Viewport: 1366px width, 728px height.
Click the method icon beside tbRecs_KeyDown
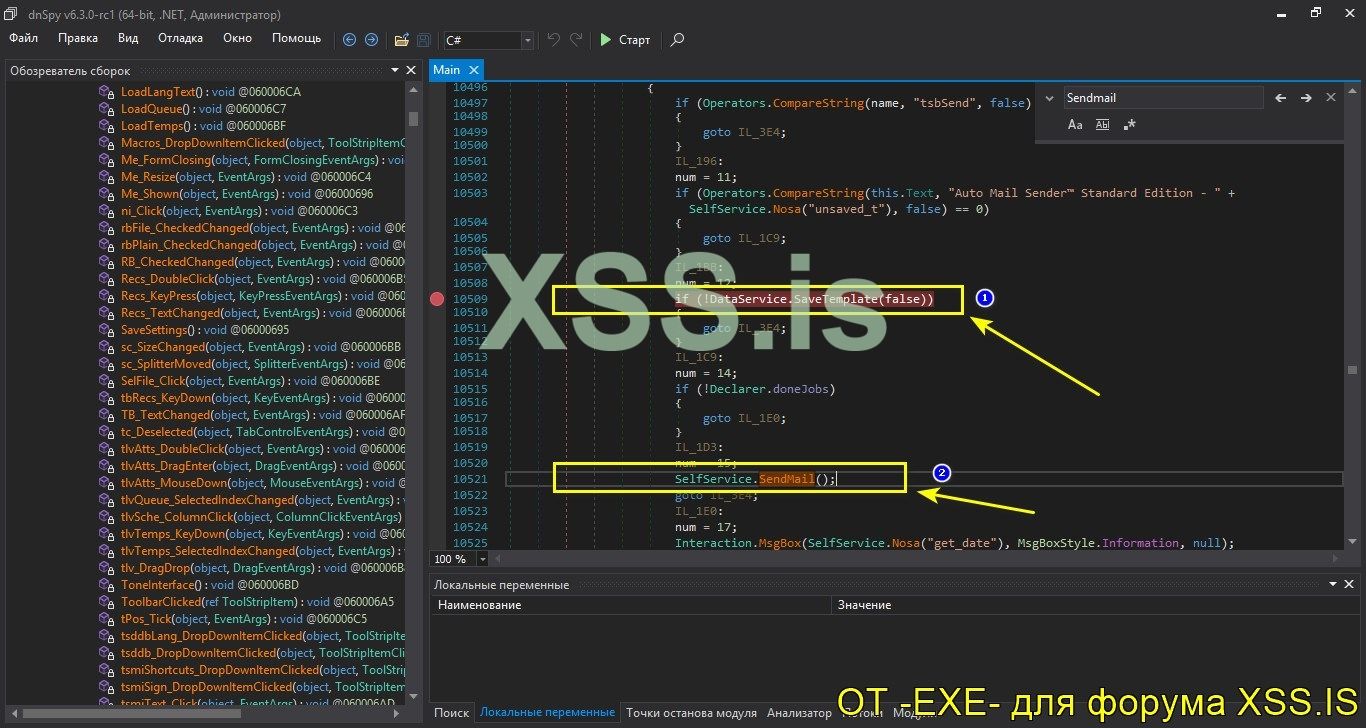click(107, 398)
